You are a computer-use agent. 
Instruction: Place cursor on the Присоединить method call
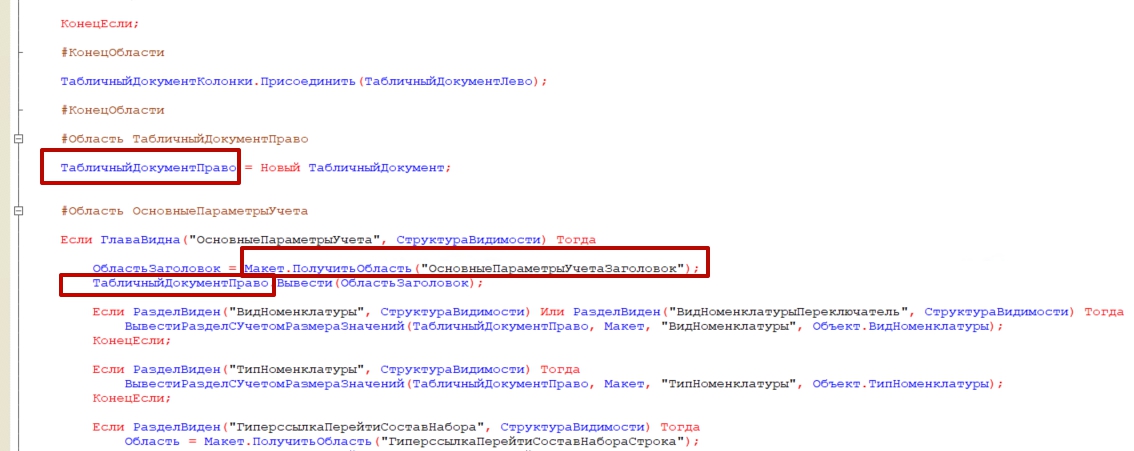(x=308, y=81)
